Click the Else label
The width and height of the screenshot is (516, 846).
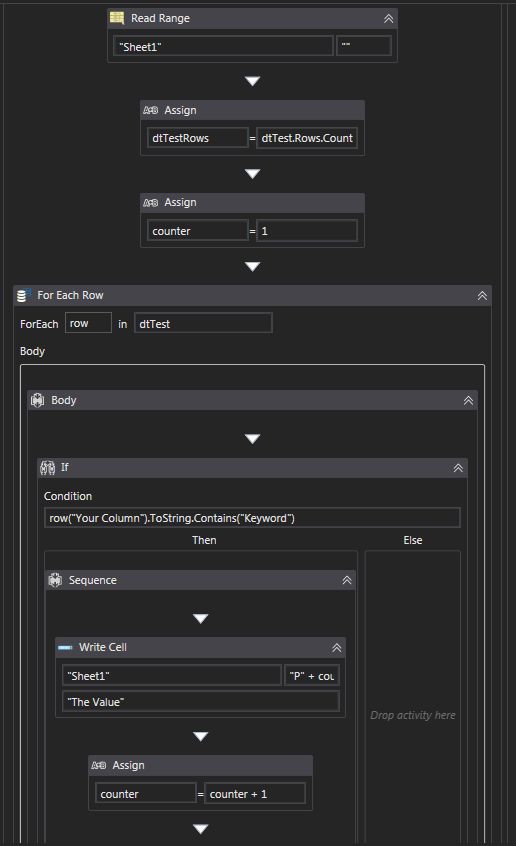click(413, 540)
